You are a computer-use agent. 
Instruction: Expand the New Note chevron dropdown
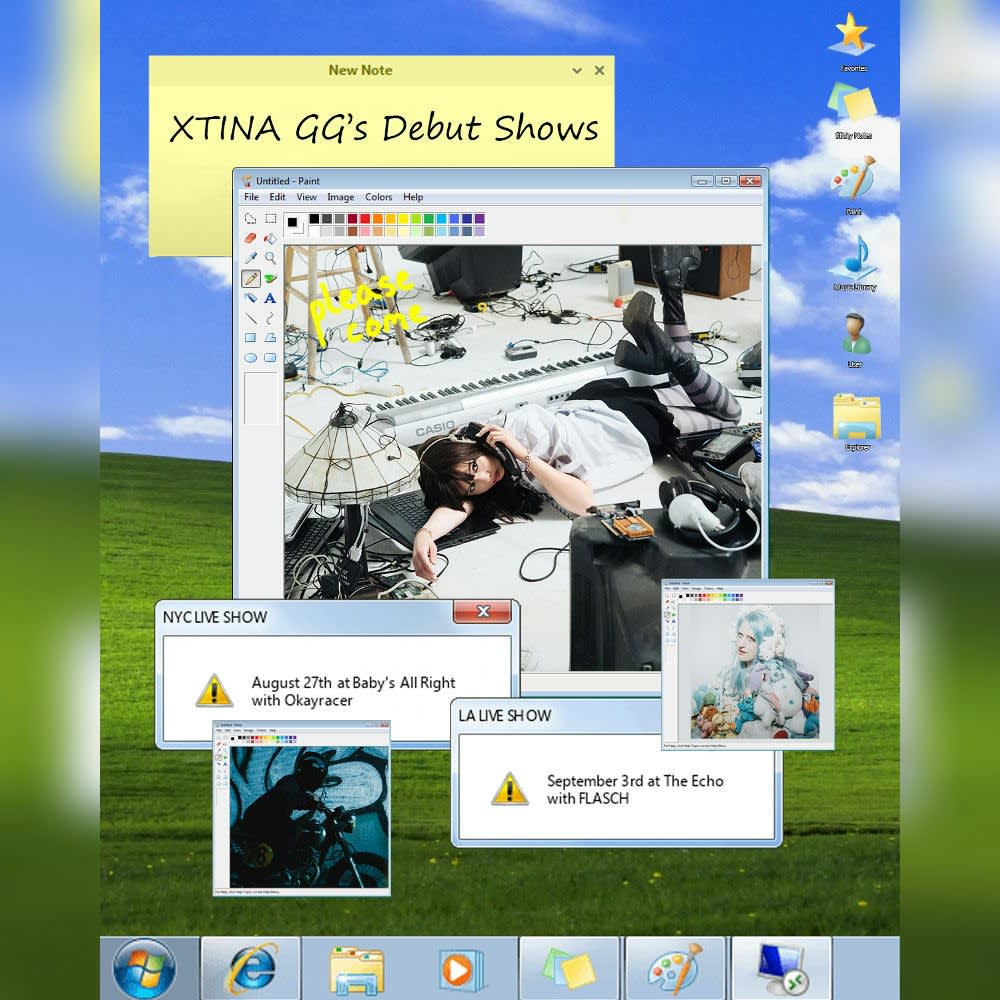coord(577,71)
